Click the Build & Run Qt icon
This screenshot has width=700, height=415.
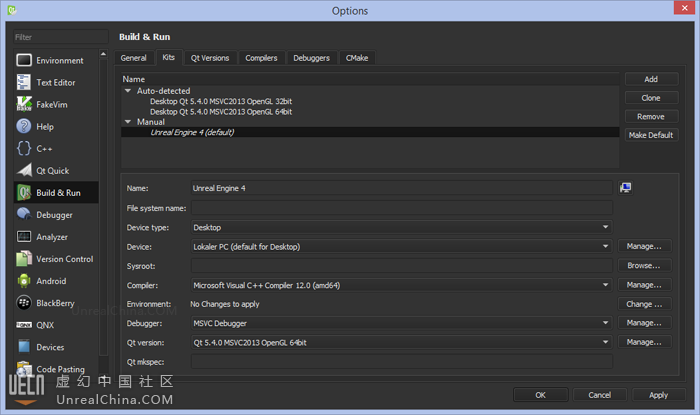24,193
